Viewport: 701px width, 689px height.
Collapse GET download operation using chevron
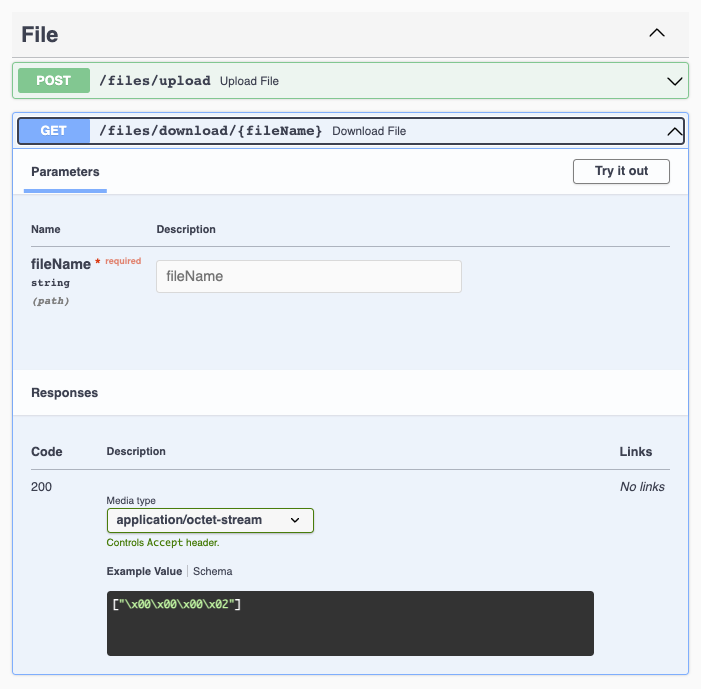(x=674, y=131)
